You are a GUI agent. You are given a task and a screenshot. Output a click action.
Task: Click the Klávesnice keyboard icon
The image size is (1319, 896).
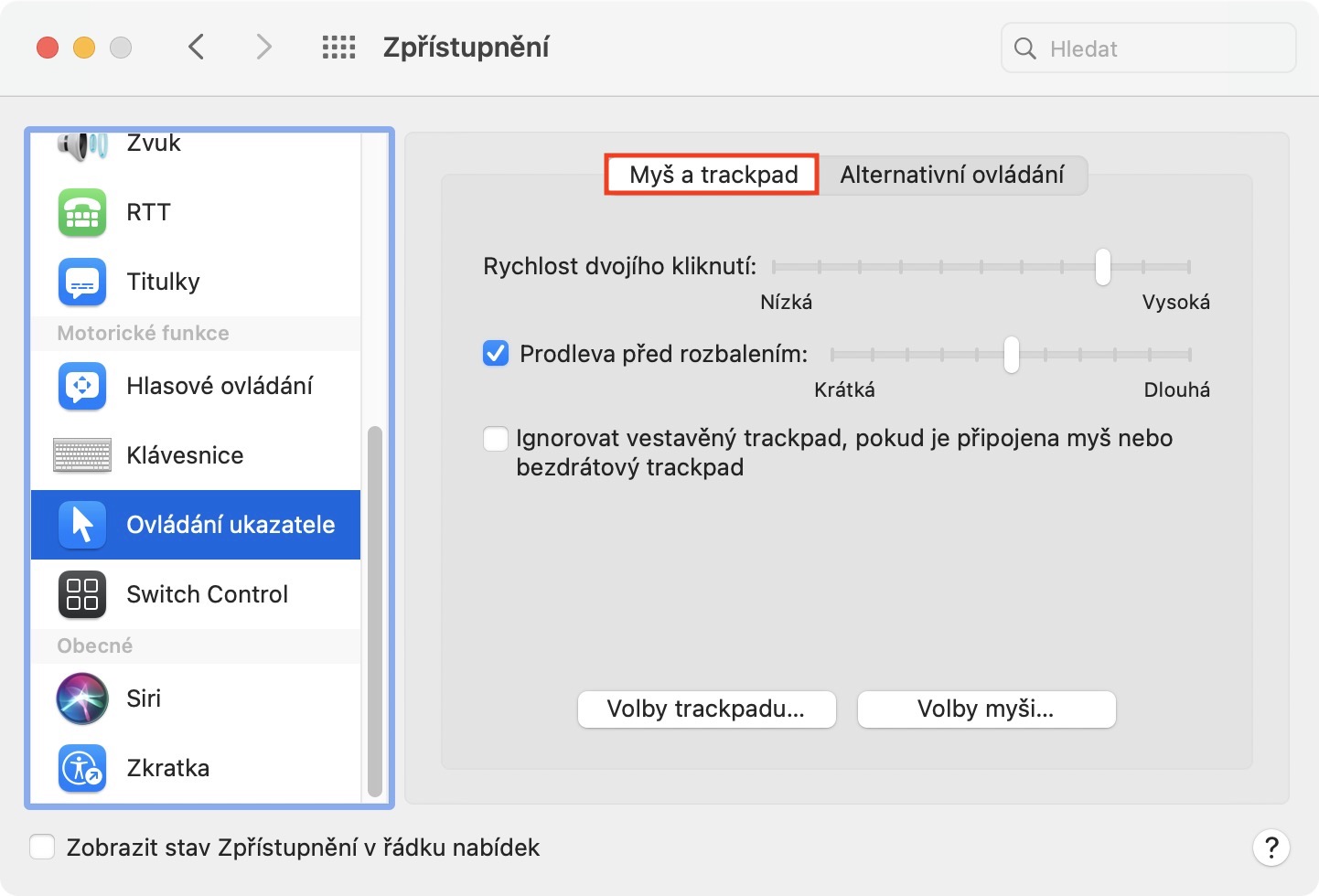(82, 455)
